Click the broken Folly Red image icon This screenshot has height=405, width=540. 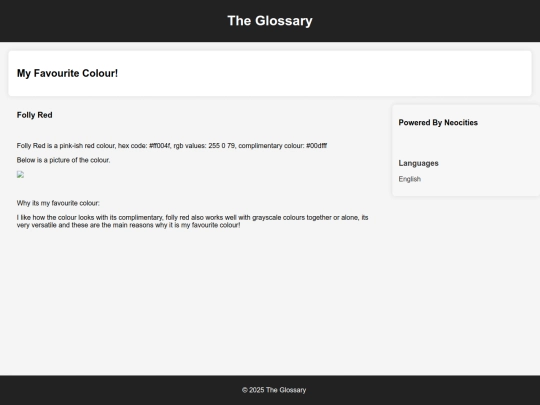click(20, 175)
